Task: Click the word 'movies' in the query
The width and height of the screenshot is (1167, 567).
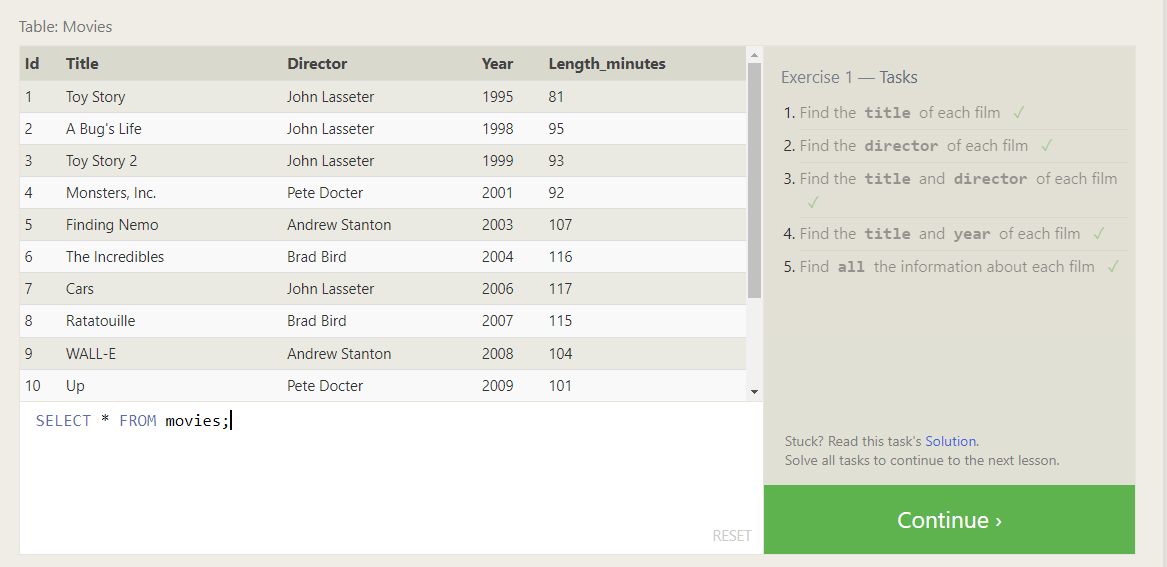Action: click(x=193, y=421)
